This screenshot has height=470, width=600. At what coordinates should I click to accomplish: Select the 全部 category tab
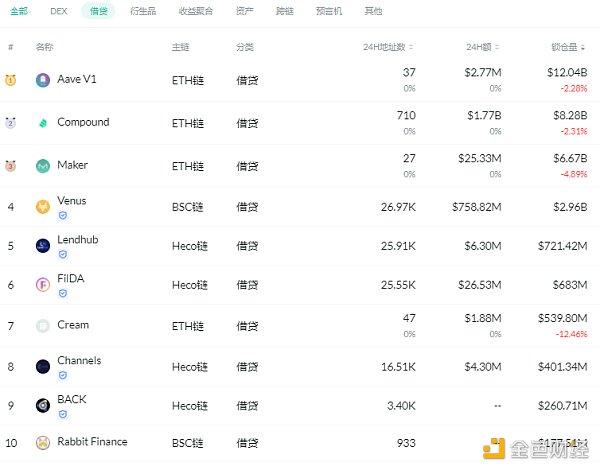coord(18,11)
